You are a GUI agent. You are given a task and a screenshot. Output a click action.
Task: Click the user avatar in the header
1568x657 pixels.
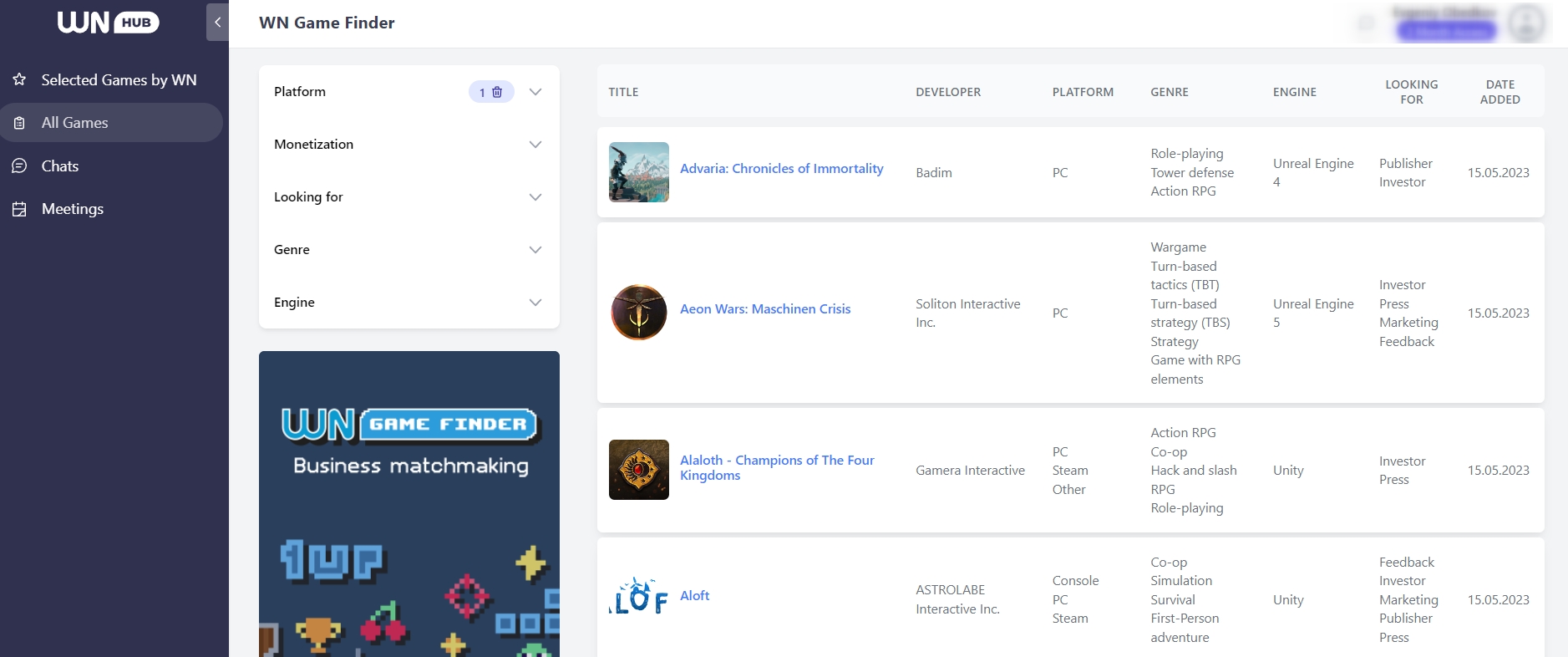click(x=1526, y=23)
